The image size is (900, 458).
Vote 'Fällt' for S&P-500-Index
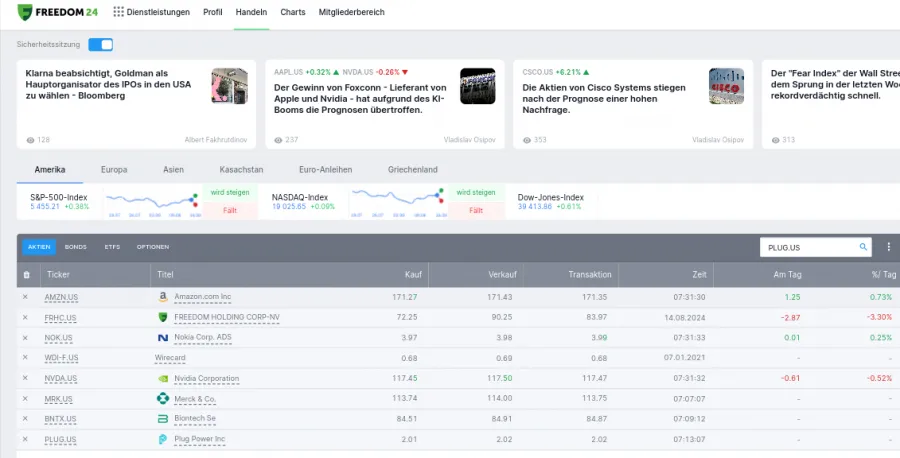pos(230,211)
